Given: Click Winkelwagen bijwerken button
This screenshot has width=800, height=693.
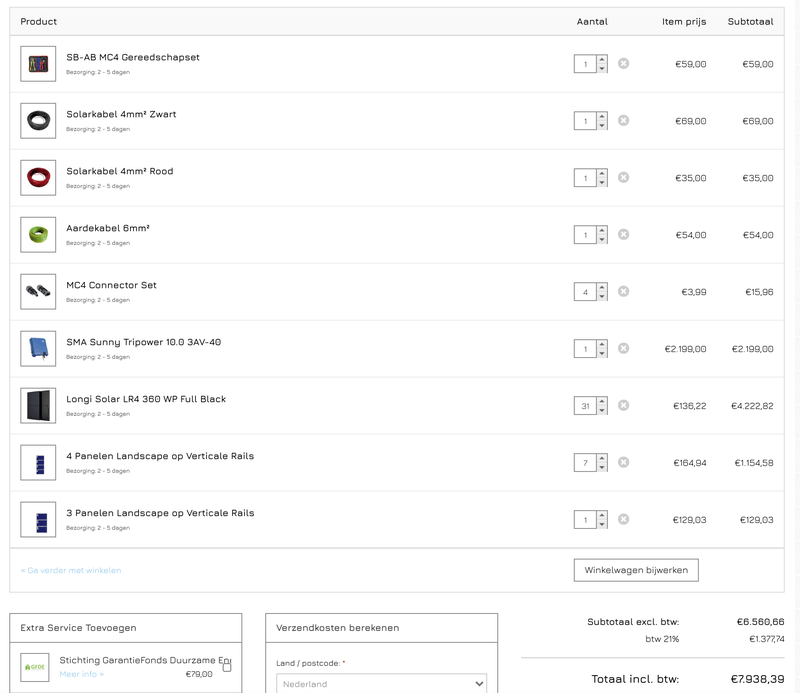Looking at the screenshot, I should pyautogui.click(x=636, y=570).
